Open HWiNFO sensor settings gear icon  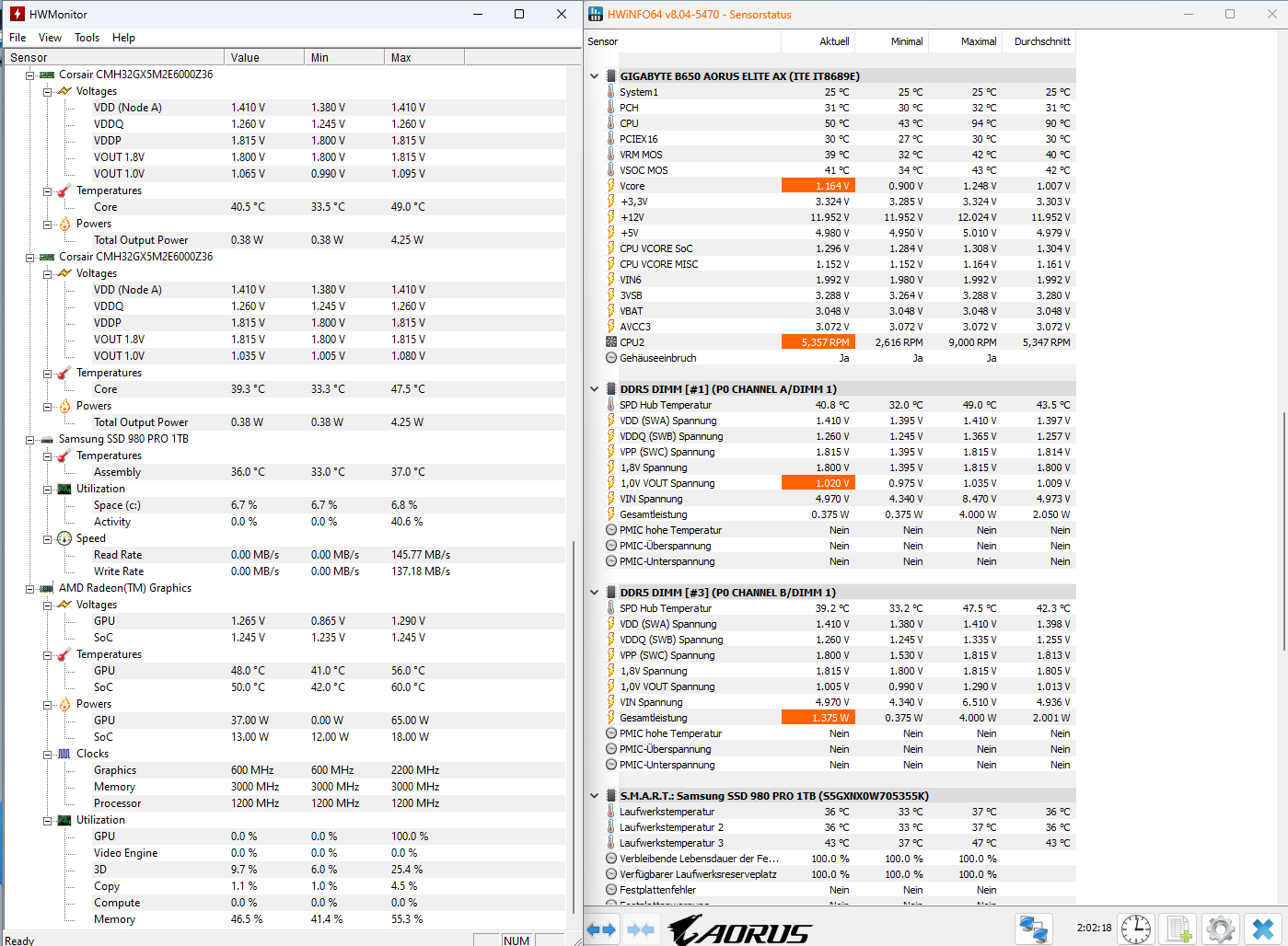tap(1221, 929)
